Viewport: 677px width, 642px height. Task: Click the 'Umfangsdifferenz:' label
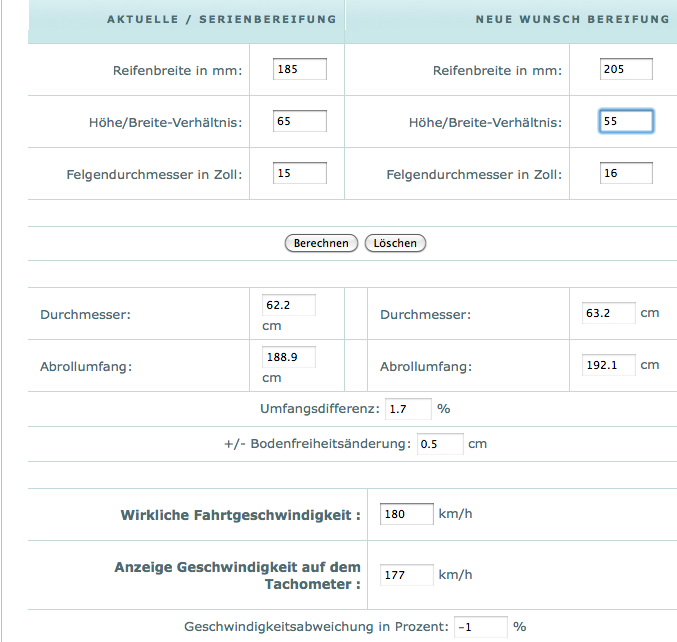320,409
